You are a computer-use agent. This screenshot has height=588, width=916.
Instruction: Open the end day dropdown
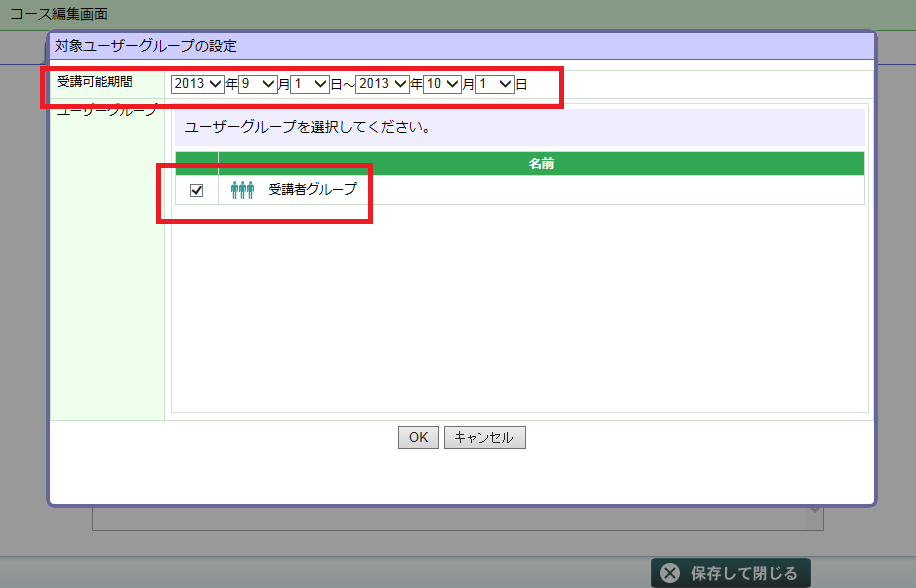click(x=495, y=84)
